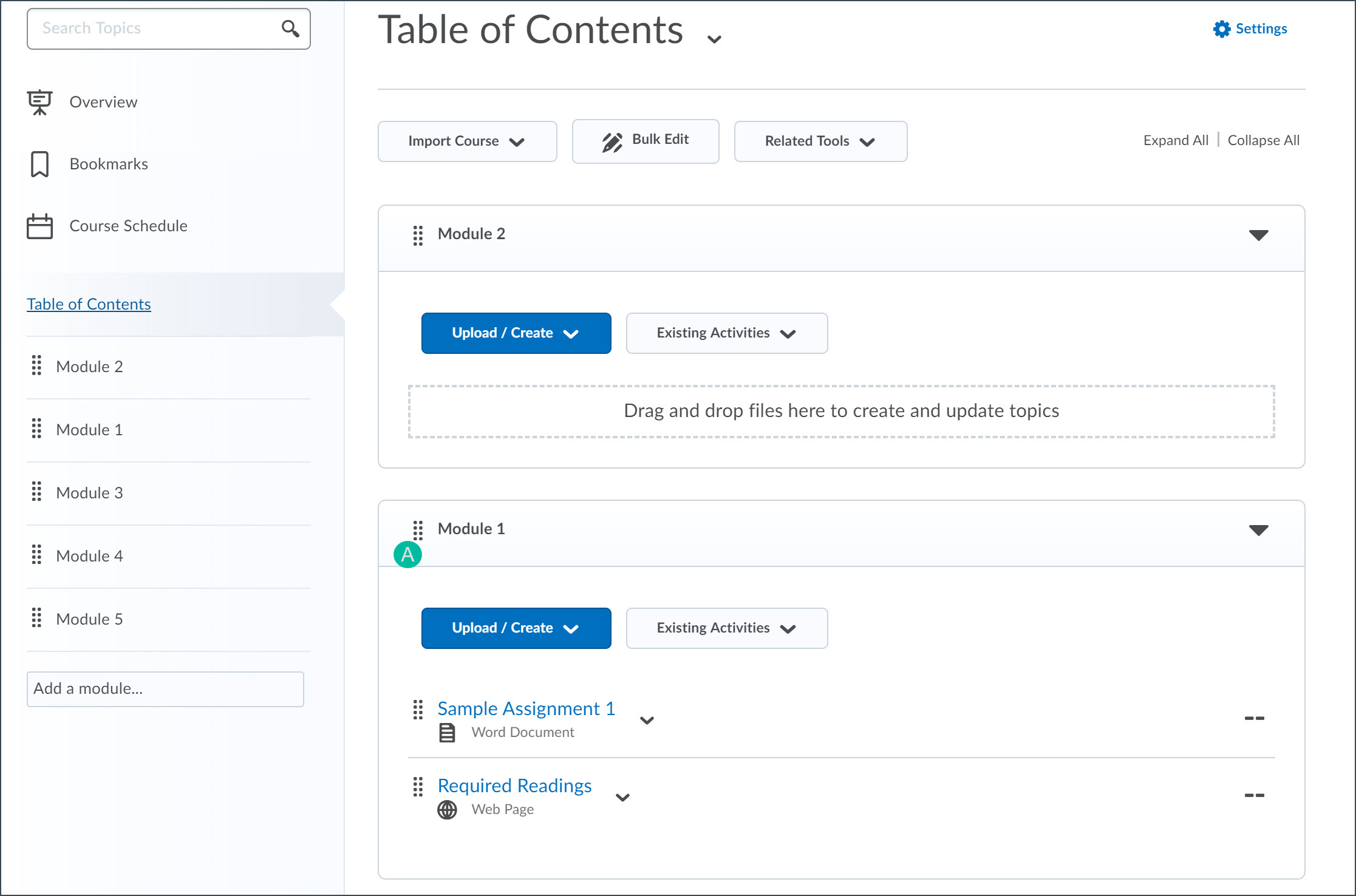Click the Settings gear icon
Screen dimensions: 1356x896
(x=1221, y=29)
